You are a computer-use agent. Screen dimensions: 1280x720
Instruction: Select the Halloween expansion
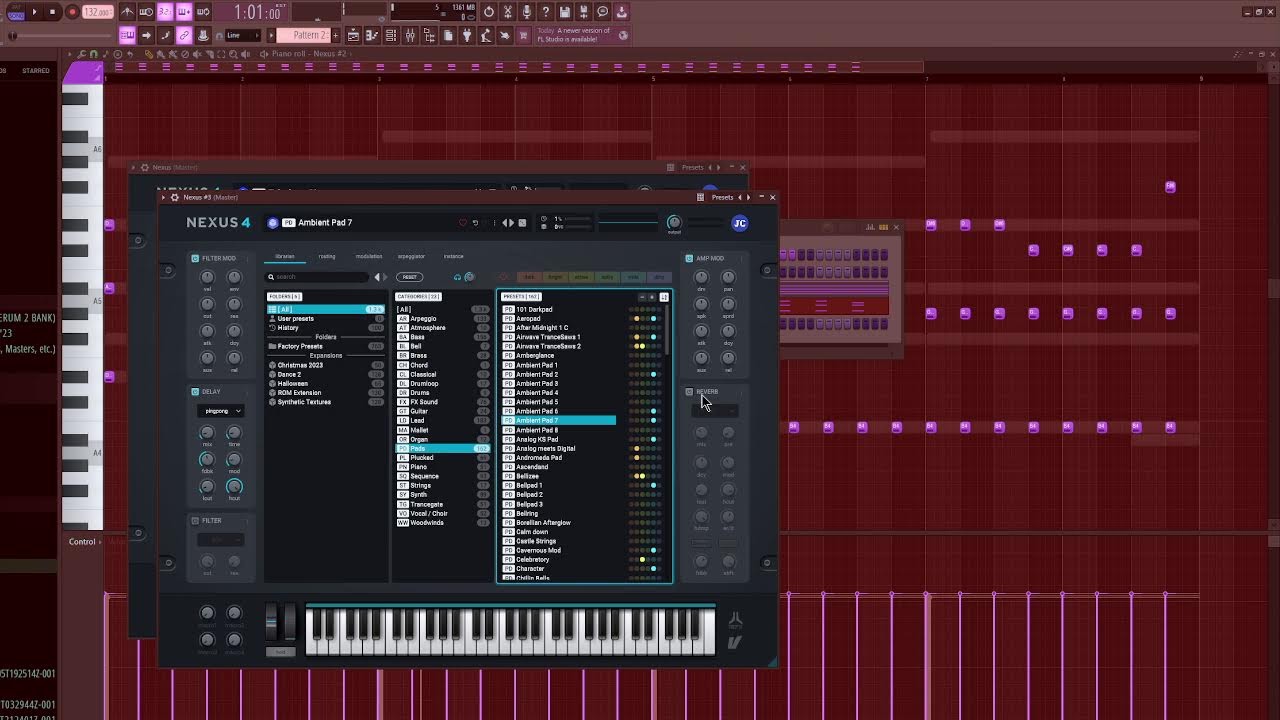point(325,384)
